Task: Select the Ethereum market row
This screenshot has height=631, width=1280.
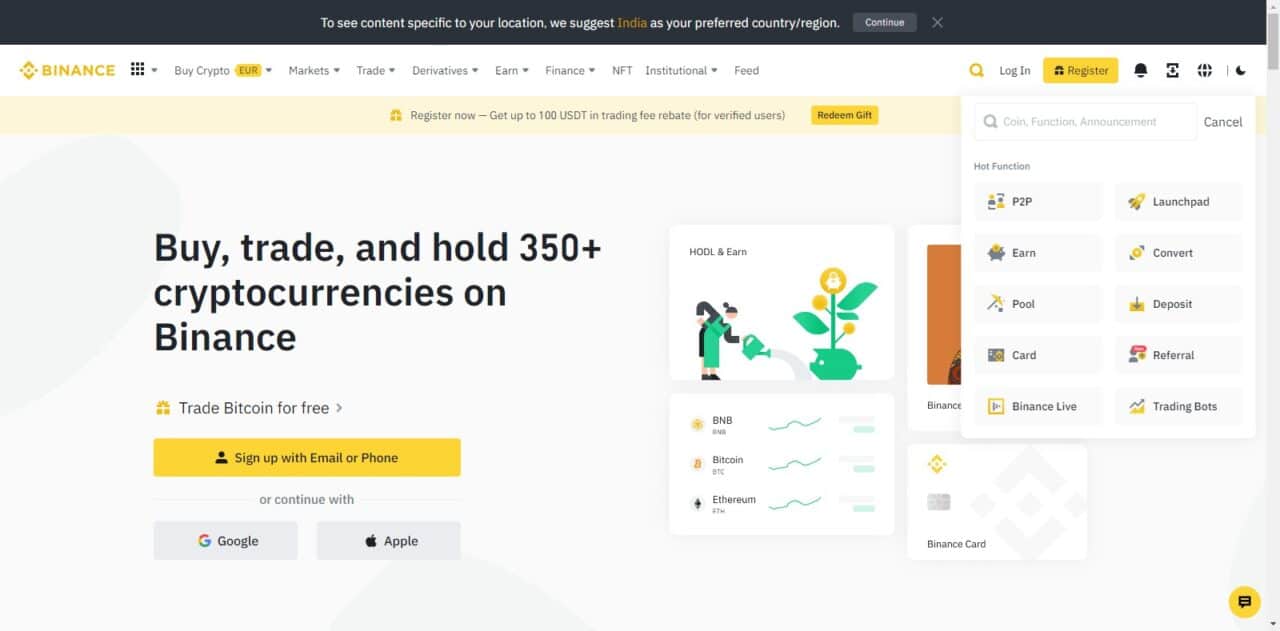Action: [x=782, y=503]
